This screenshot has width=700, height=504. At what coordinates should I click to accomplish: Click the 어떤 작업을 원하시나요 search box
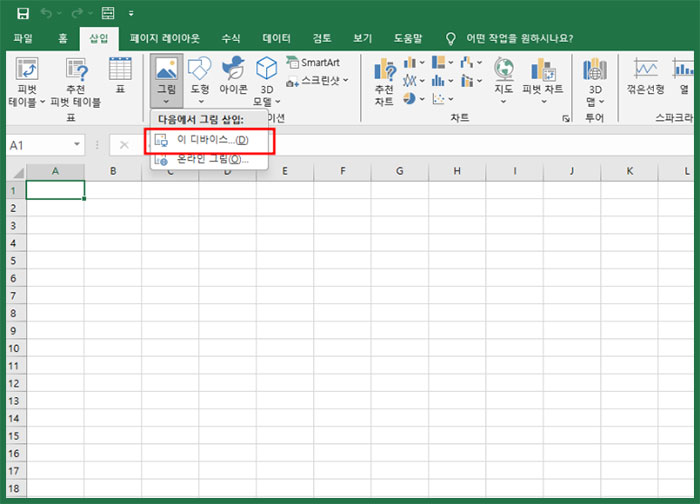pyautogui.click(x=519, y=38)
